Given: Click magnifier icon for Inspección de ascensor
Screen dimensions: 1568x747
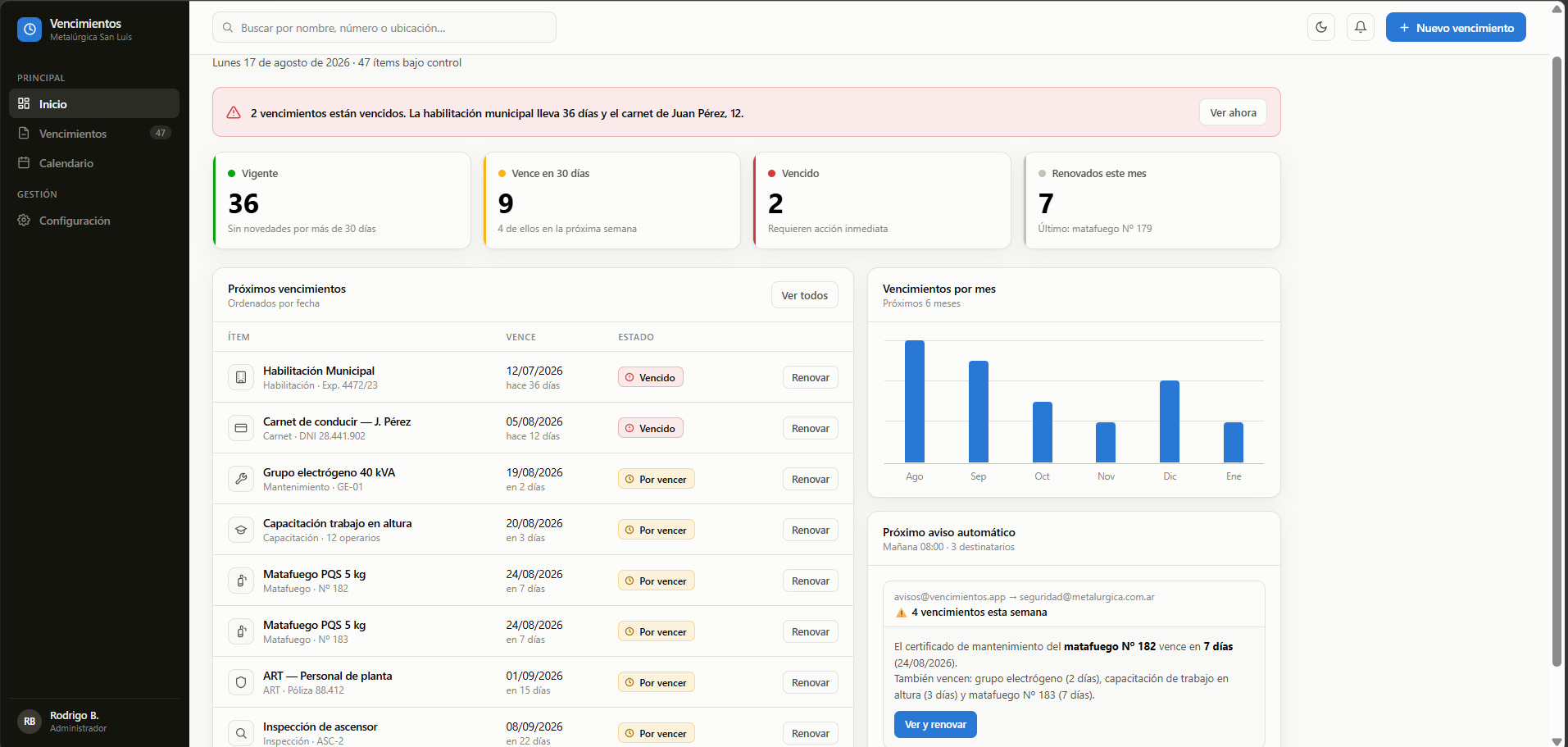Looking at the screenshot, I should point(241,733).
